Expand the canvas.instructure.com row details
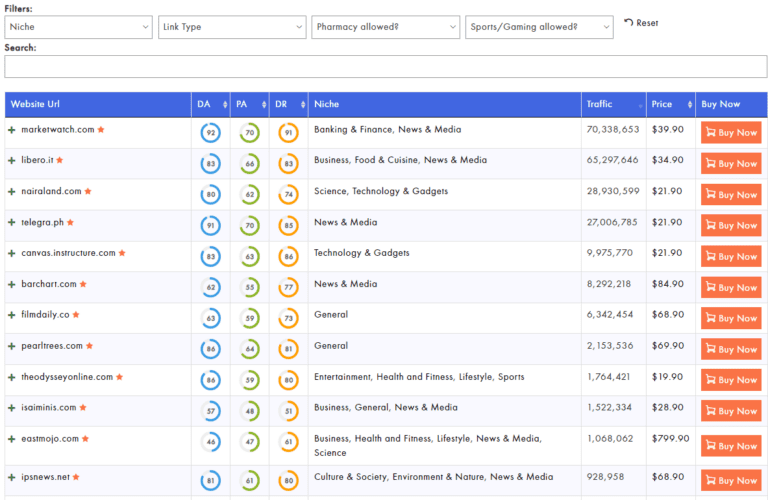 pyautogui.click(x=12, y=253)
